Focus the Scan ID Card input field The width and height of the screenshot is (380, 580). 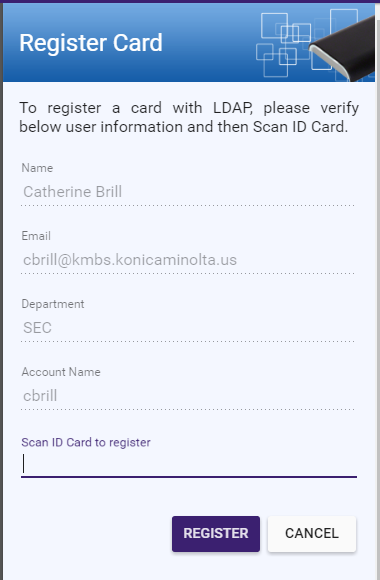point(189,464)
